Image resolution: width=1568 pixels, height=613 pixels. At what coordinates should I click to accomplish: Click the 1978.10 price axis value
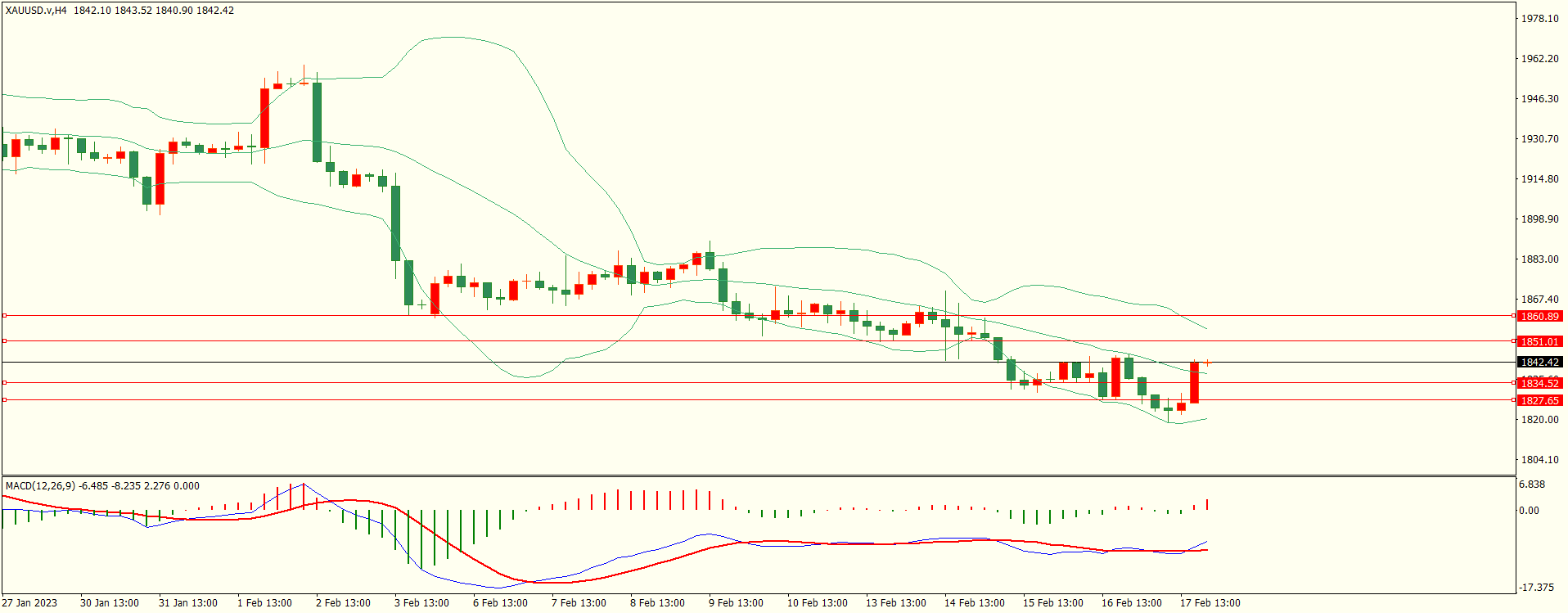1539,19
